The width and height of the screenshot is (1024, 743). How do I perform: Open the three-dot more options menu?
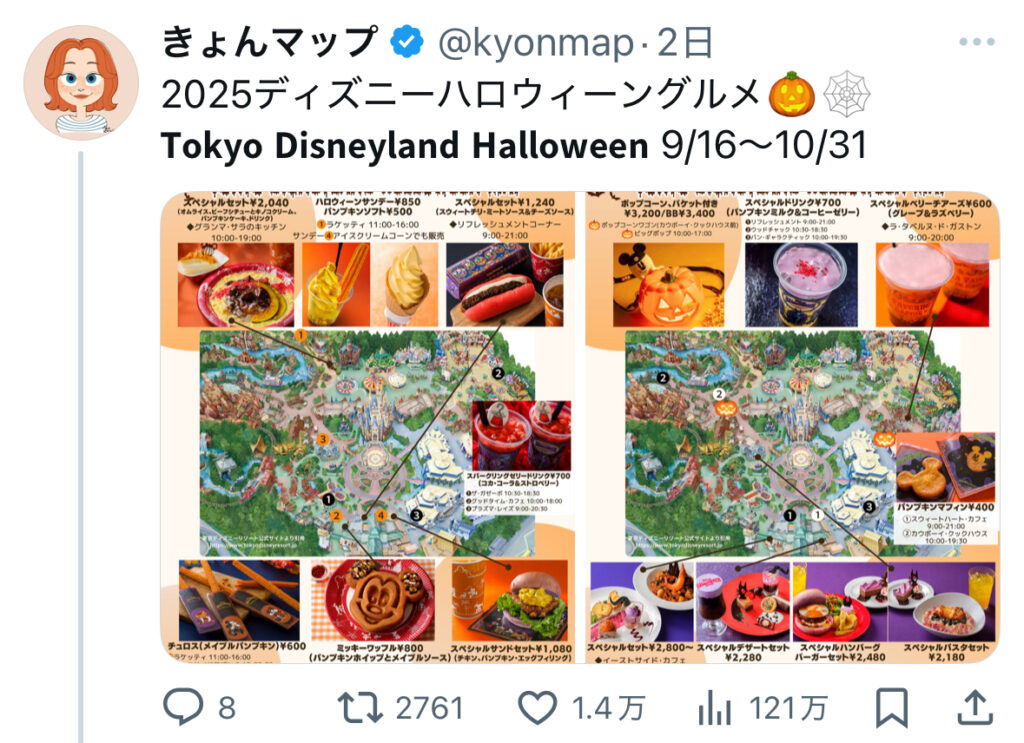[977, 42]
